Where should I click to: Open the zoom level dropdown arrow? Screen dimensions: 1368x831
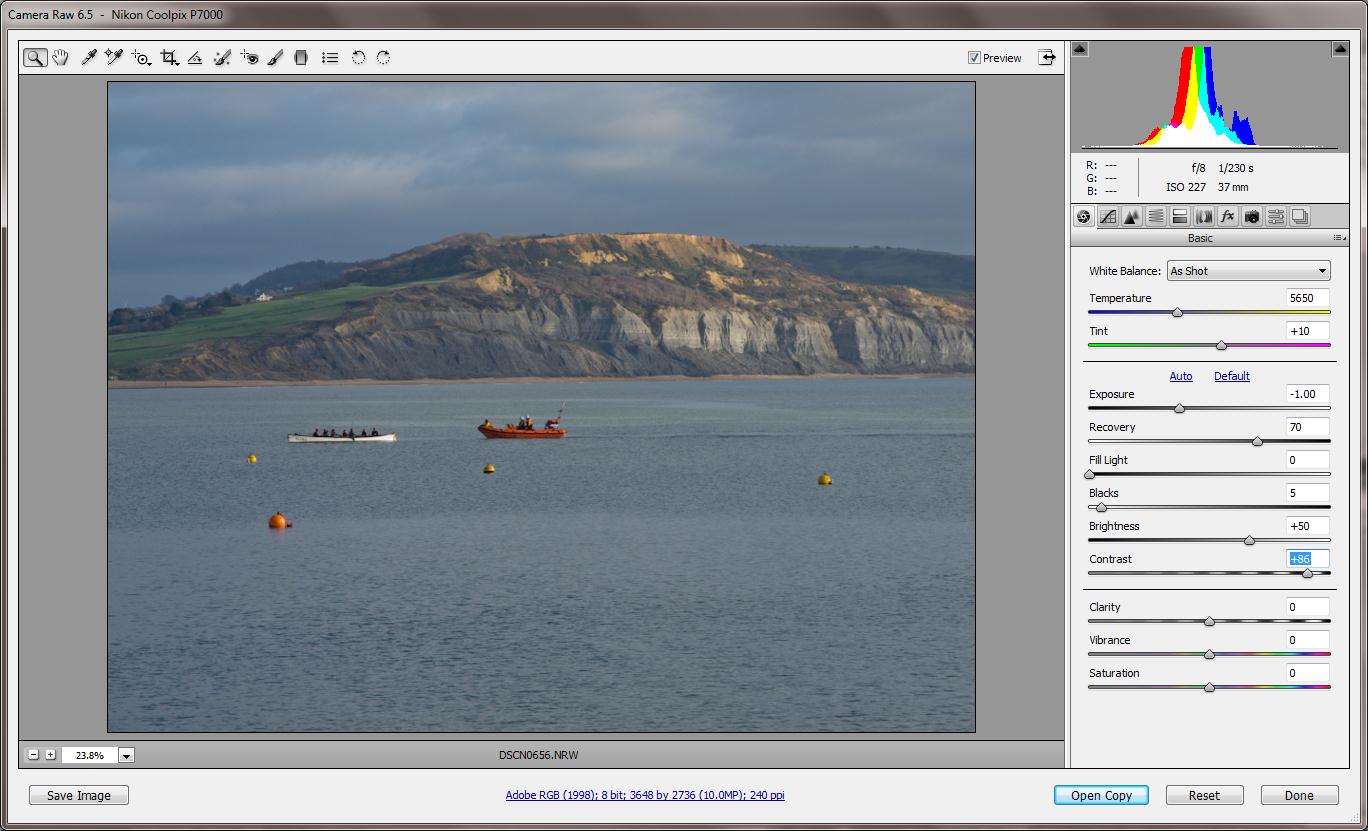click(126, 756)
